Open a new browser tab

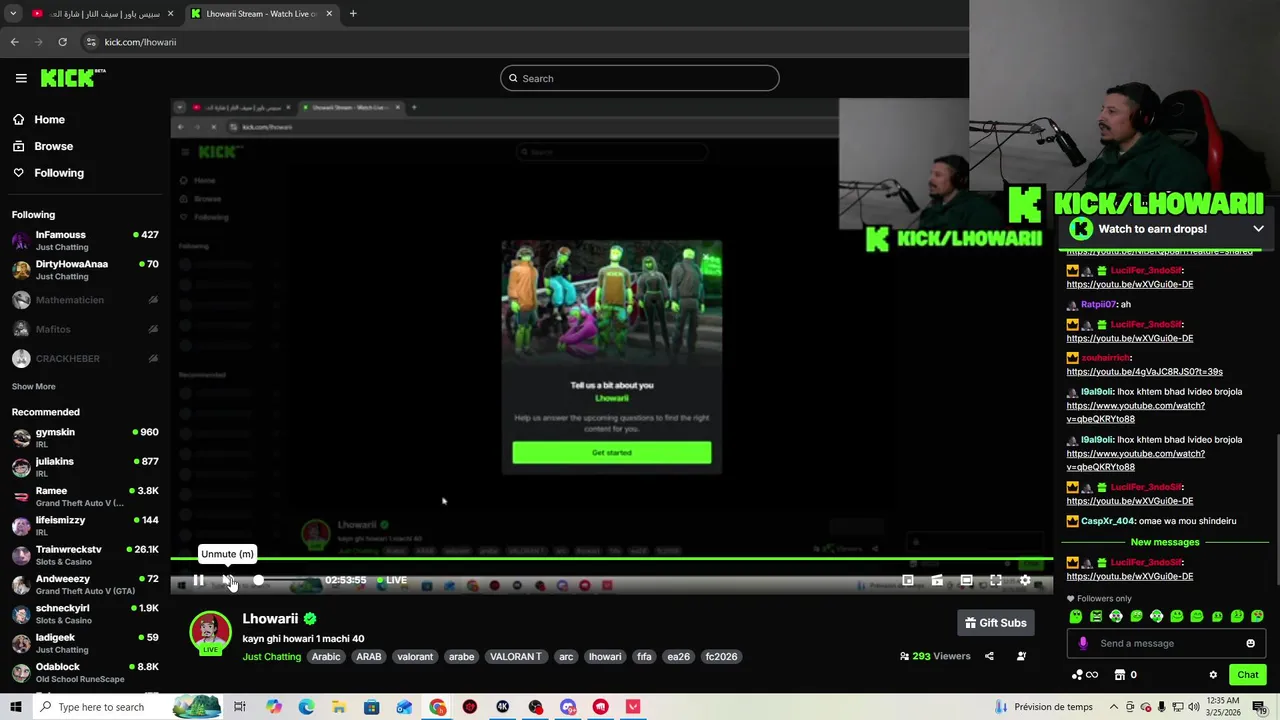[353, 14]
